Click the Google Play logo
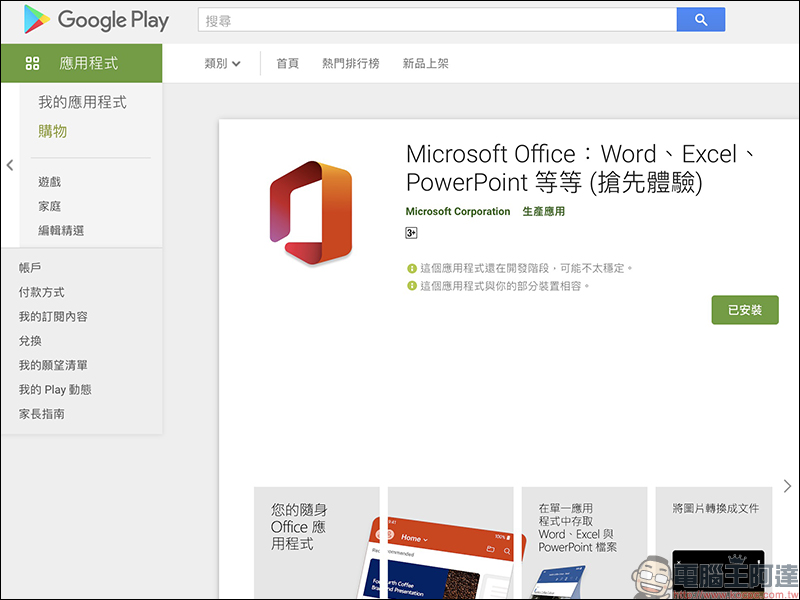The height and width of the screenshot is (600, 800). [x=96, y=20]
